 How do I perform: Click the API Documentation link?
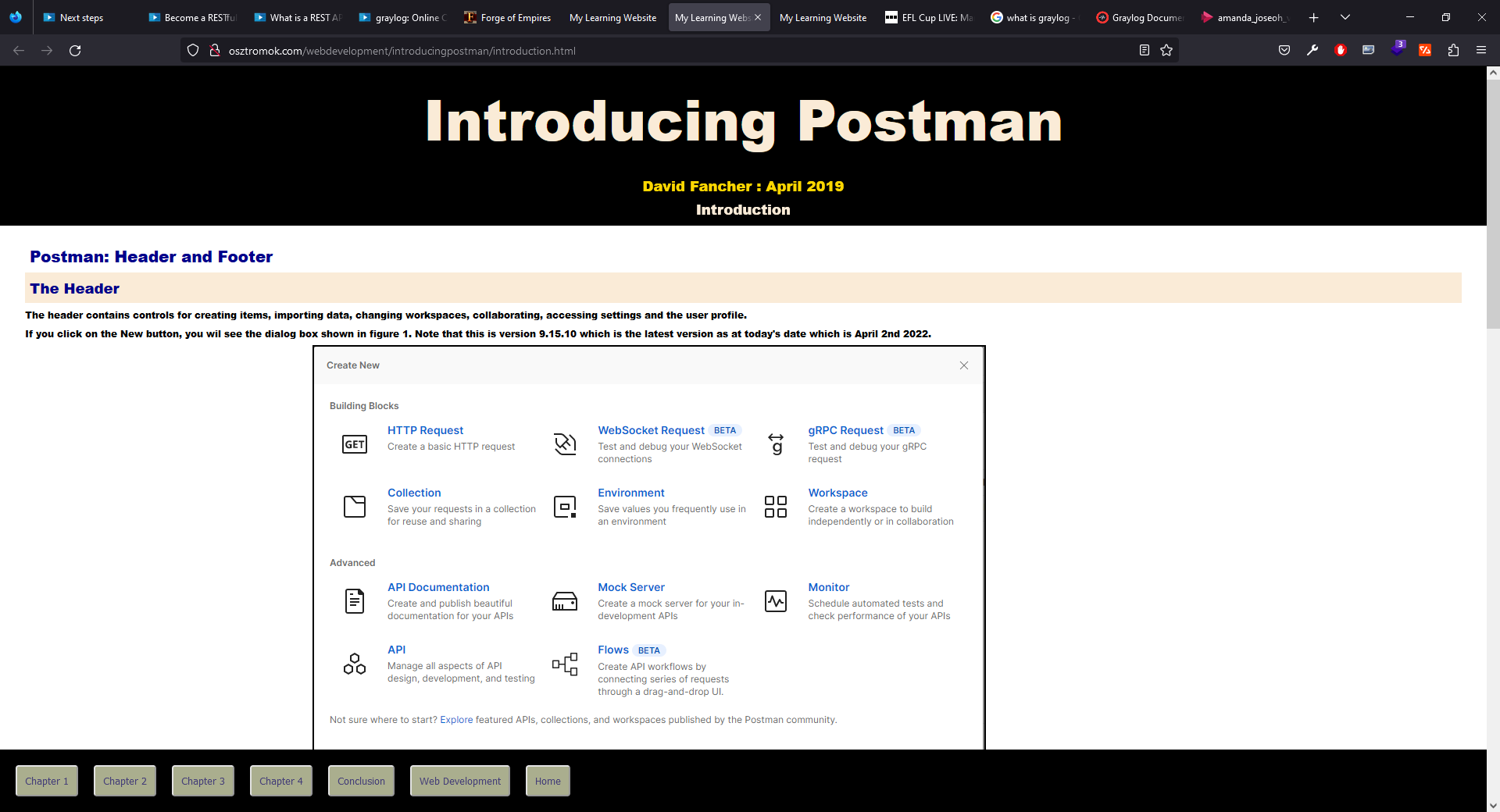click(x=438, y=587)
